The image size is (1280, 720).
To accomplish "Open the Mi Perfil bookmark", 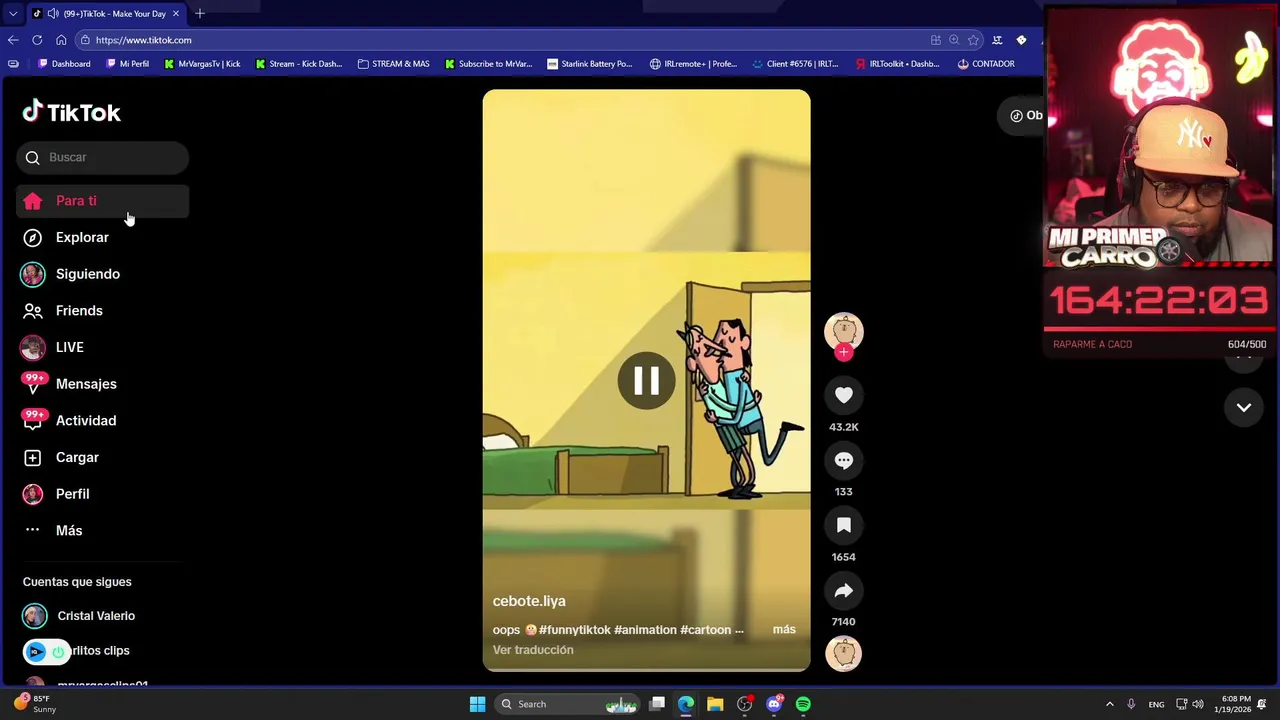I will [126, 64].
